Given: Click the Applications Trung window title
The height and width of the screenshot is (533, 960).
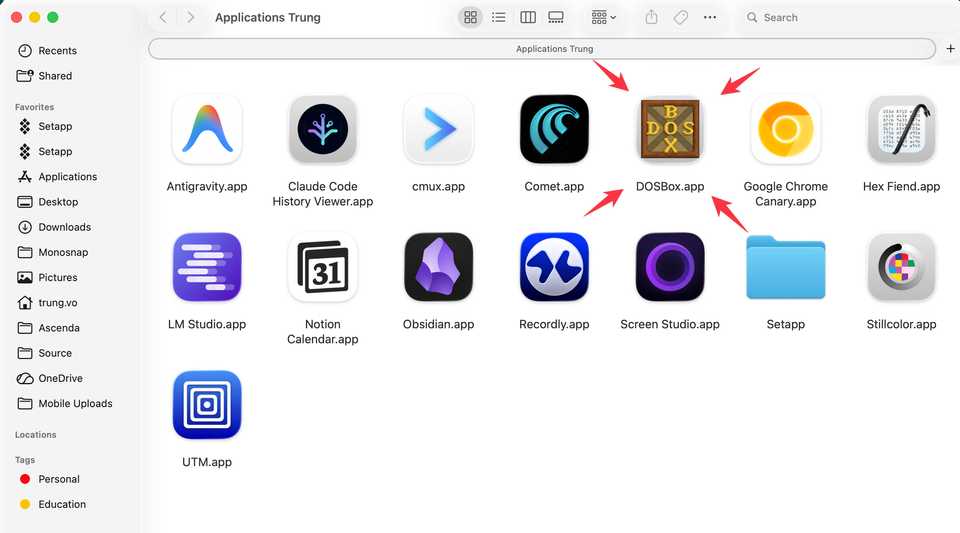Looking at the screenshot, I should coord(268,17).
